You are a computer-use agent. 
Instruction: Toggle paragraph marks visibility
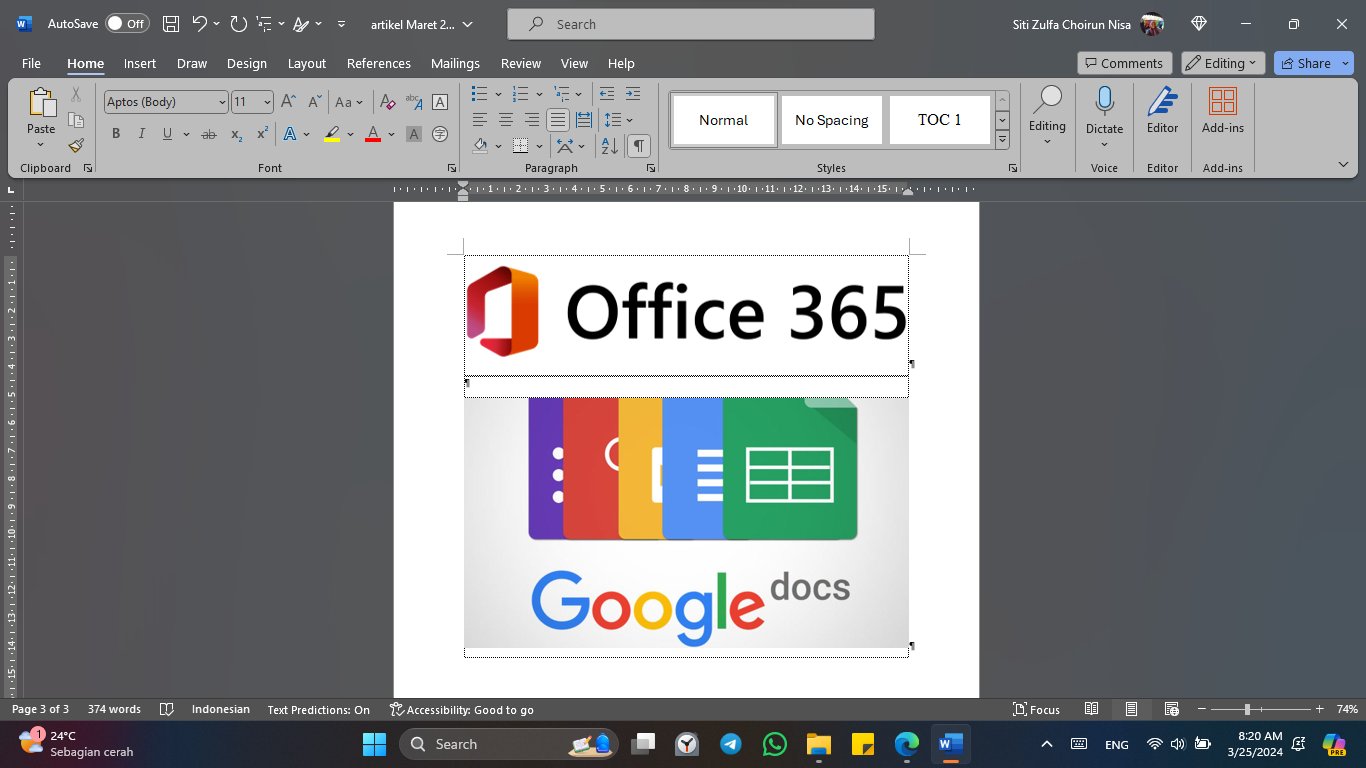[x=637, y=145]
